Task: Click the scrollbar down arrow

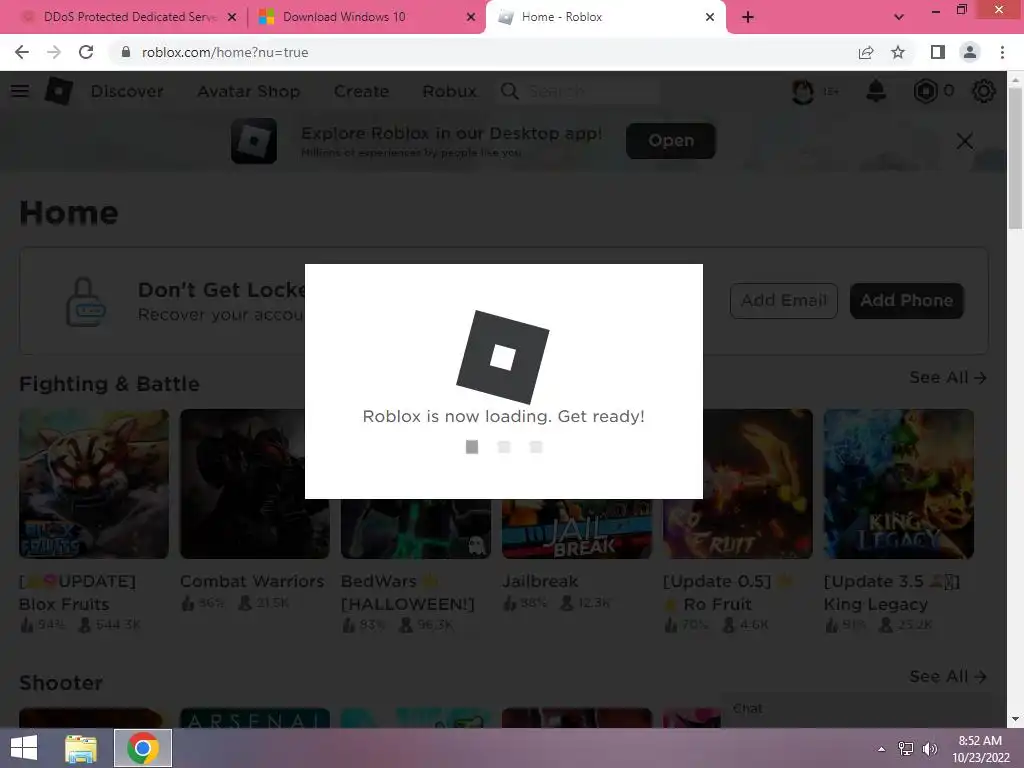Action: [1015, 720]
